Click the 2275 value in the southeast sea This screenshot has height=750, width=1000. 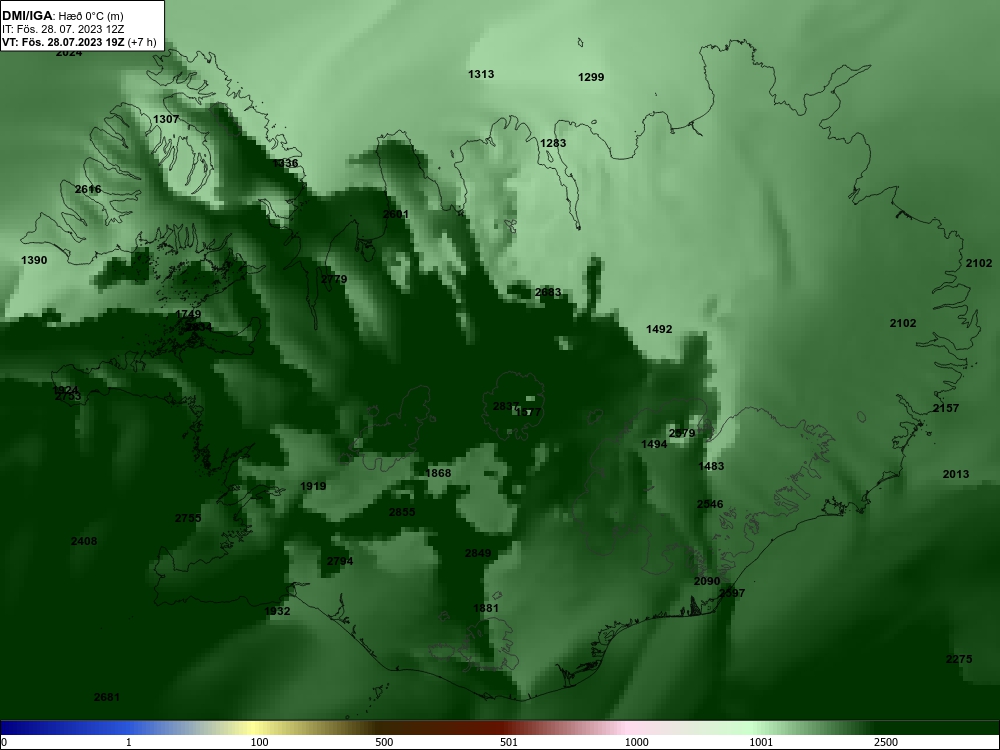coord(959,659)
